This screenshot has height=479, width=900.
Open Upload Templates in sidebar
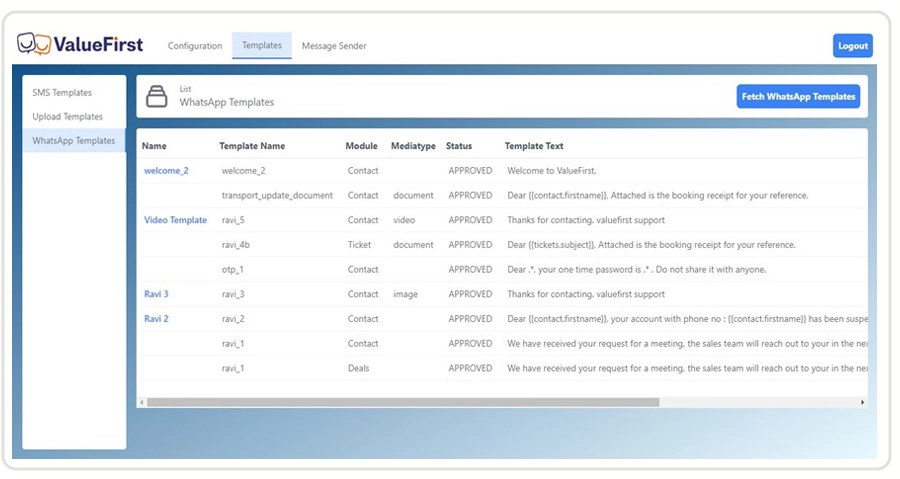(67, 116)
